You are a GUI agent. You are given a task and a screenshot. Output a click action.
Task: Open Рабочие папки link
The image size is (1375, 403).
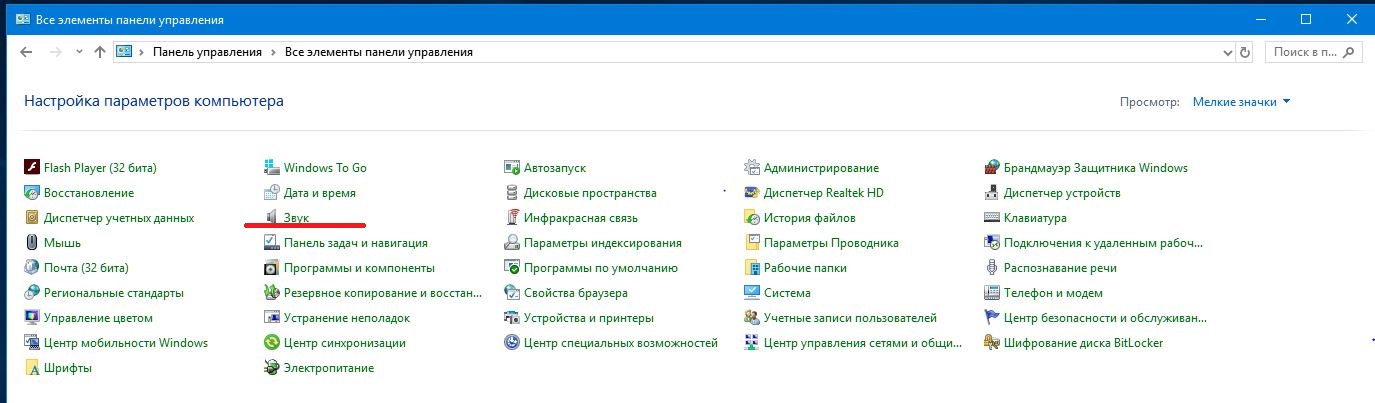coord(805,268)
